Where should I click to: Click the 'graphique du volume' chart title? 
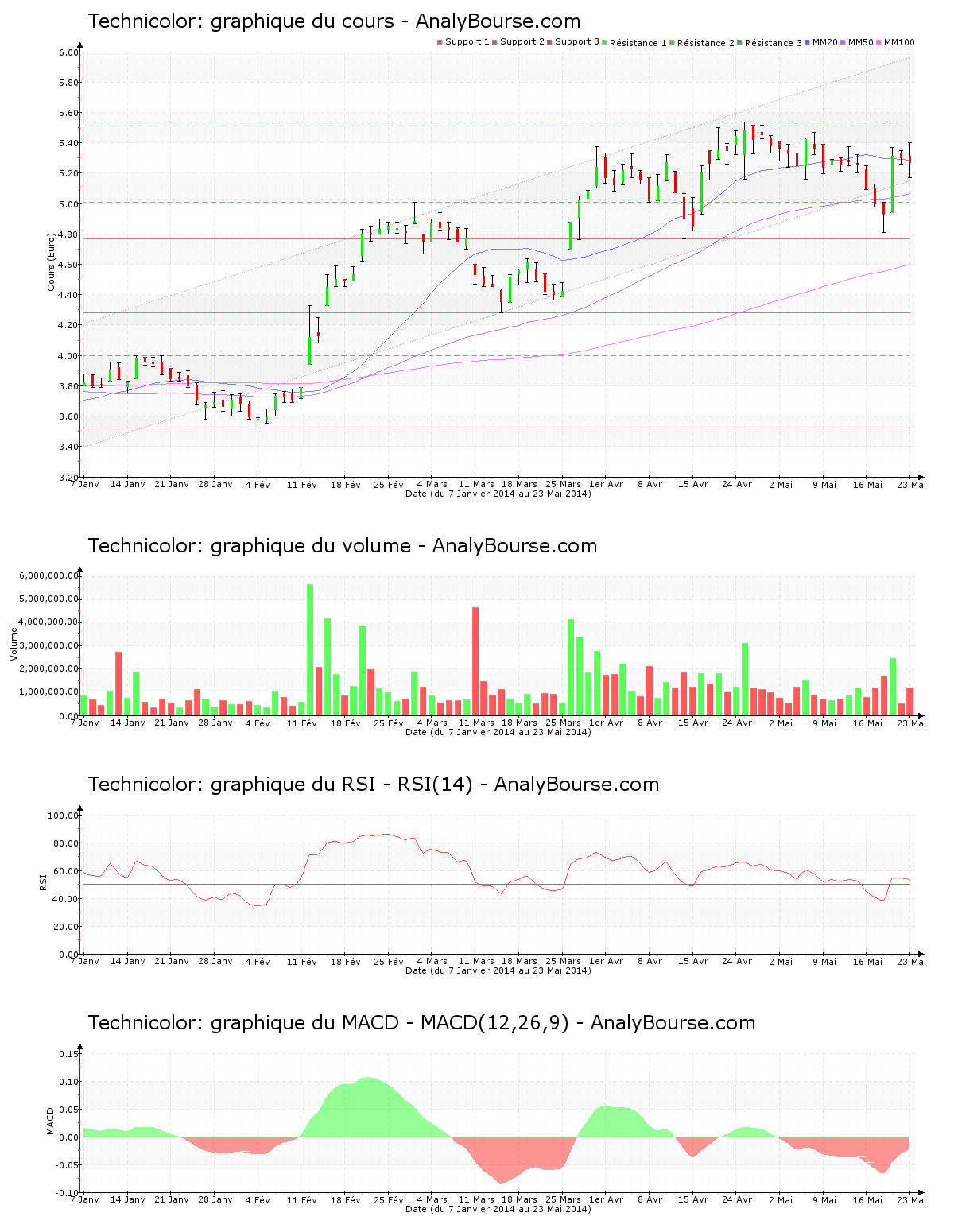342,546
